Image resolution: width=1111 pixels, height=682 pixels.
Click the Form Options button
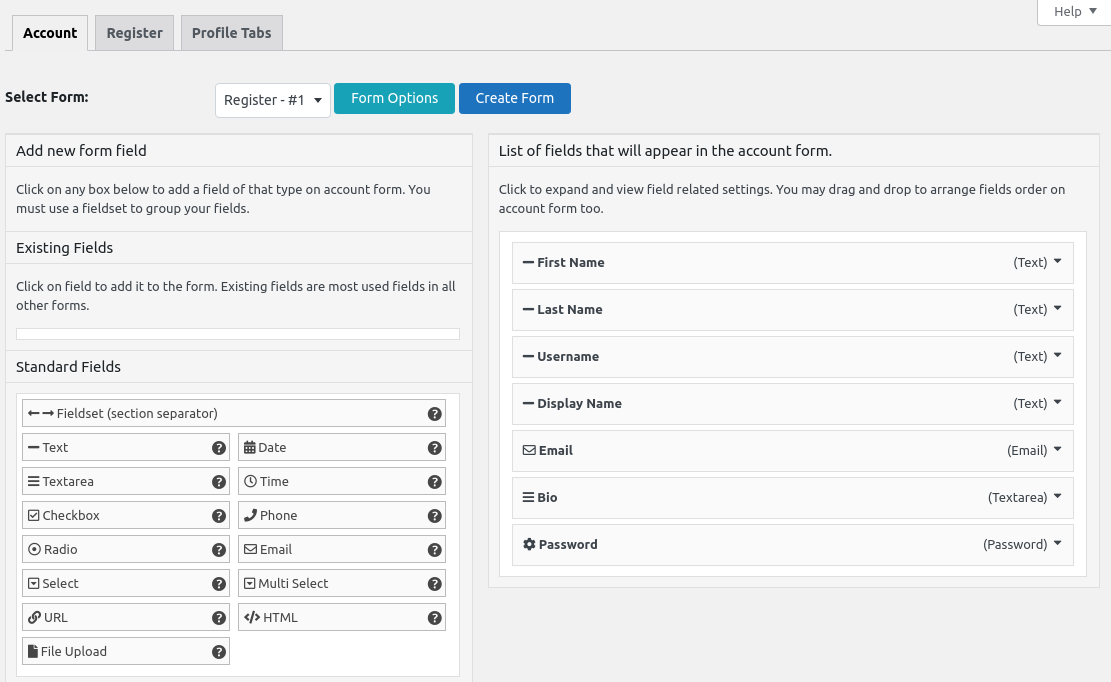click(395, 98)
